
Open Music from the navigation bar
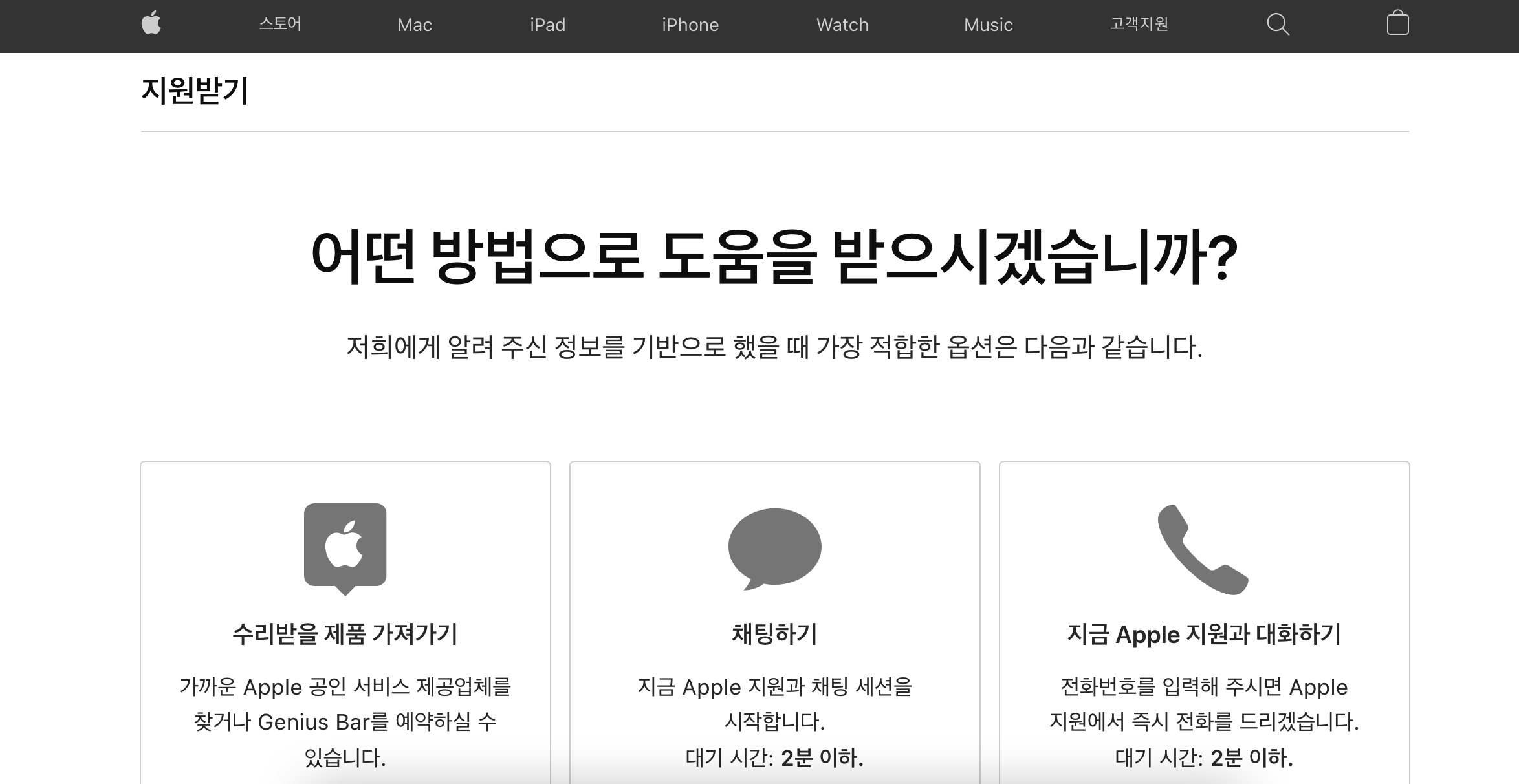pyautogui.click(x=988, y=25)
